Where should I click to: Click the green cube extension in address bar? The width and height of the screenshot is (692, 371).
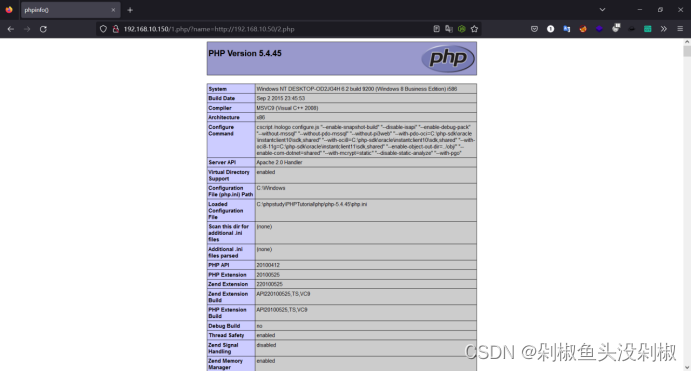pyautogui.click(x=462, y=29)
